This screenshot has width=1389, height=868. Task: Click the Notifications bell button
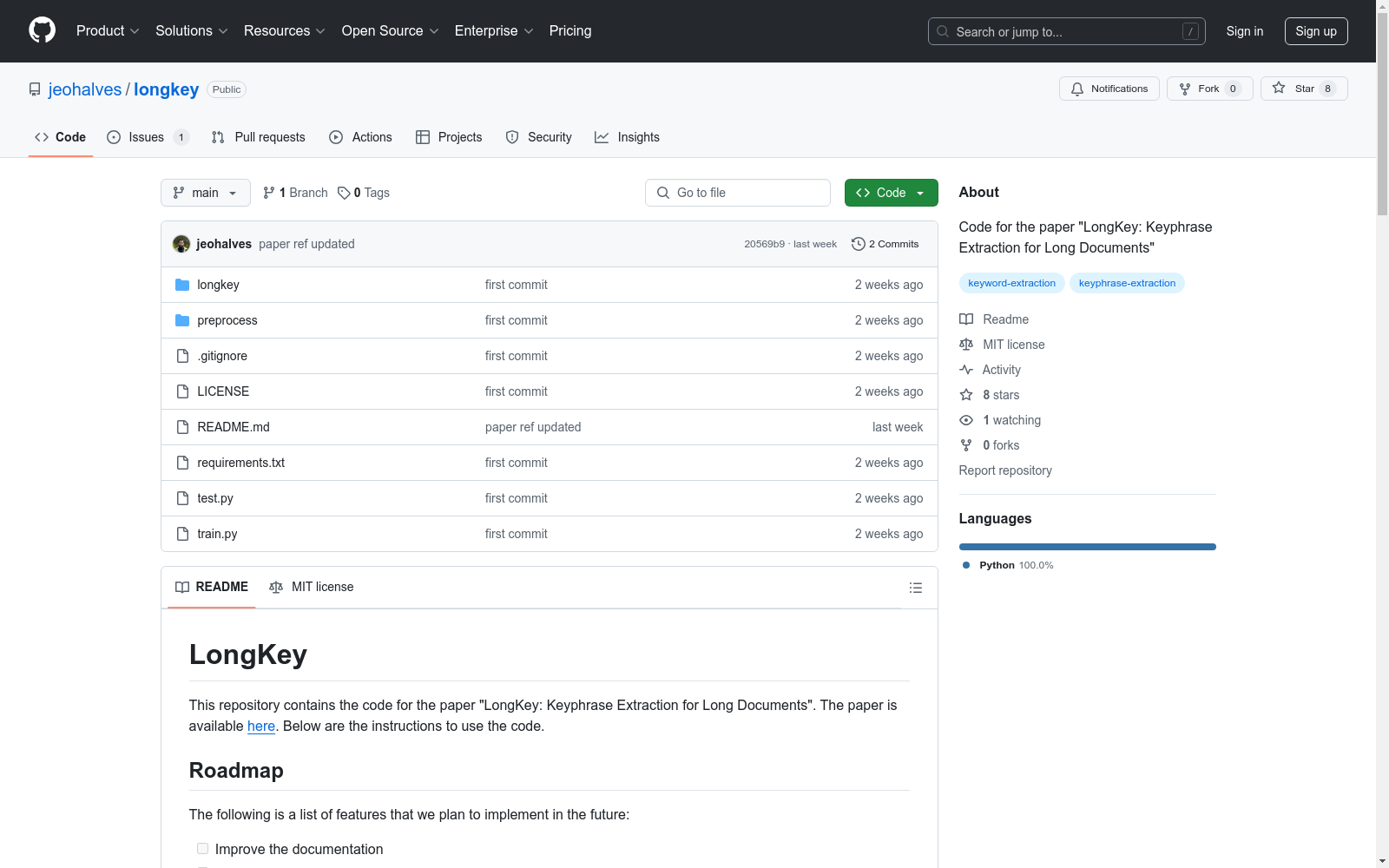1109,89
